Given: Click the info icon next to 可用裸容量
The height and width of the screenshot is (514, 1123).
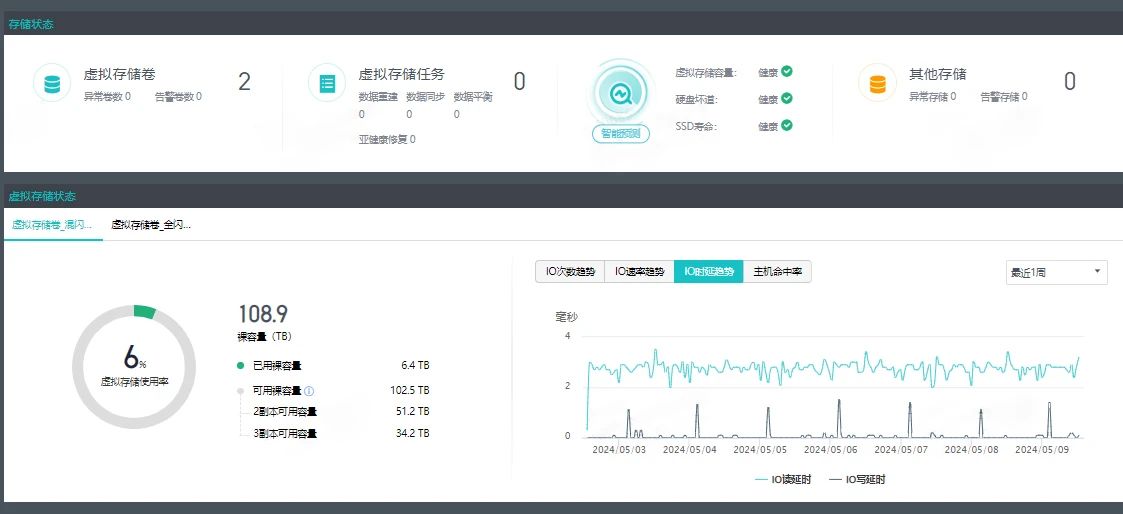Looking at the screenshot, I should (309, 391).
